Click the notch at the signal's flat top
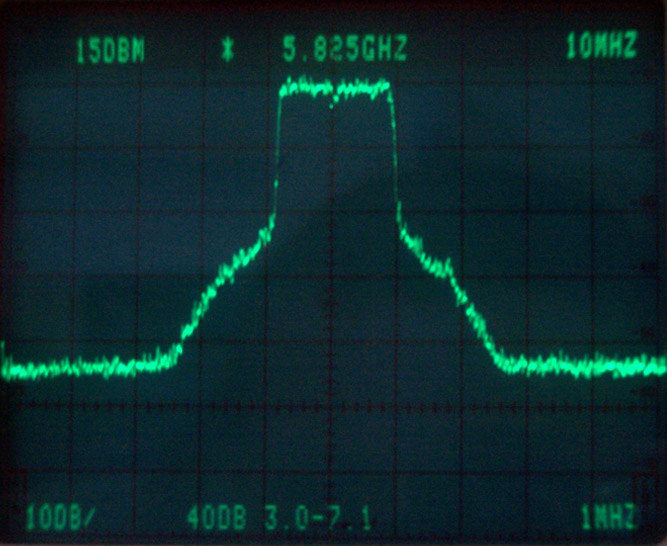Image resolution: width=667 pixels, height=546 pixels. tap(333, 99)
